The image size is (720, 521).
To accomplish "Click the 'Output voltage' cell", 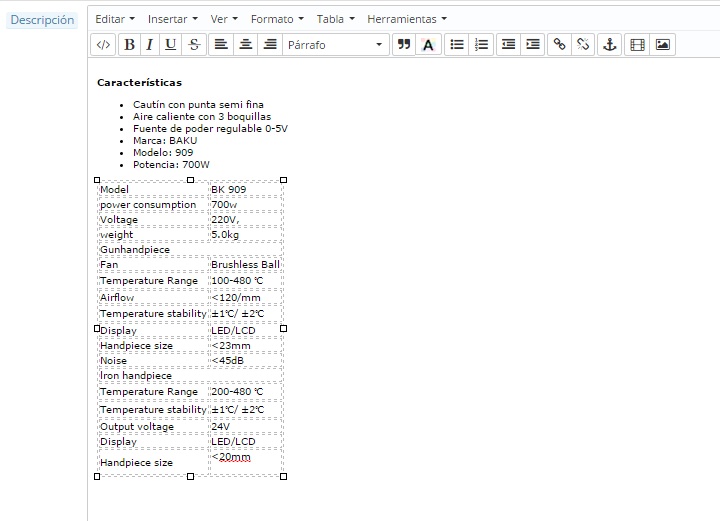I will tap(153, 427).
